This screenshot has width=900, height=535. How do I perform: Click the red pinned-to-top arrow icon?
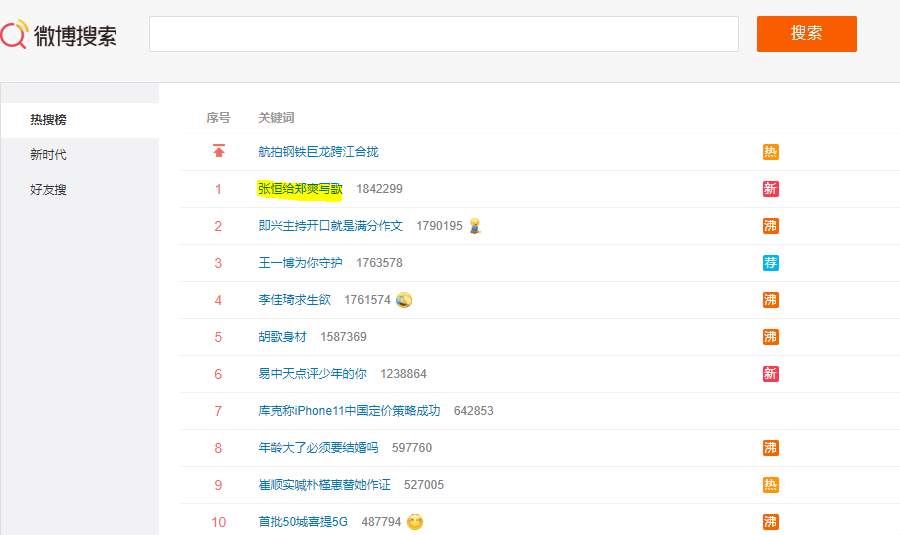pos(219,151)
